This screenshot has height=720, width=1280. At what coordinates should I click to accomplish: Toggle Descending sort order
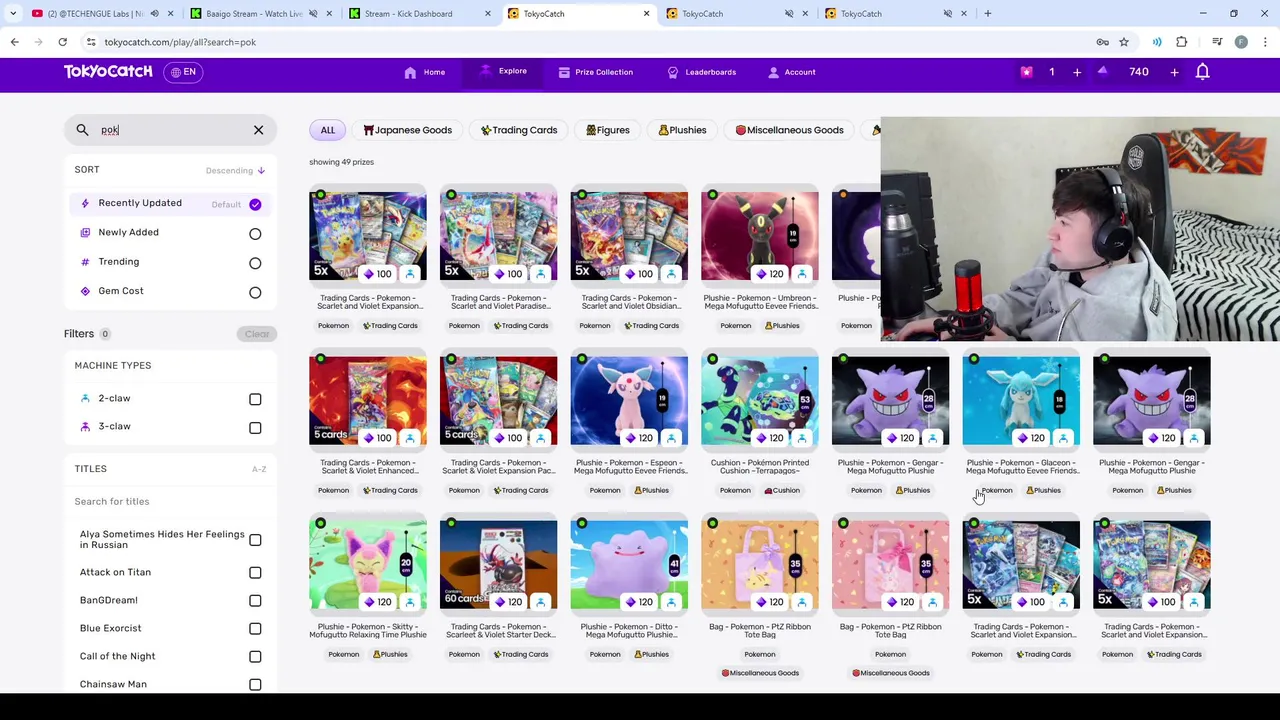(235, 170)
